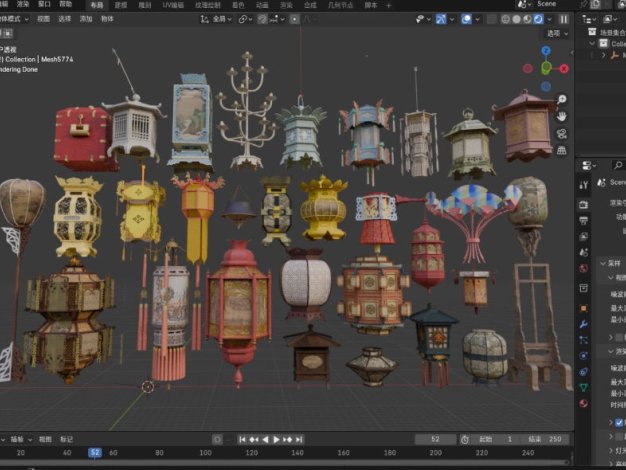Open the Render properties tab icon
This screenshot has width=626, height=470.
point(584,204)
